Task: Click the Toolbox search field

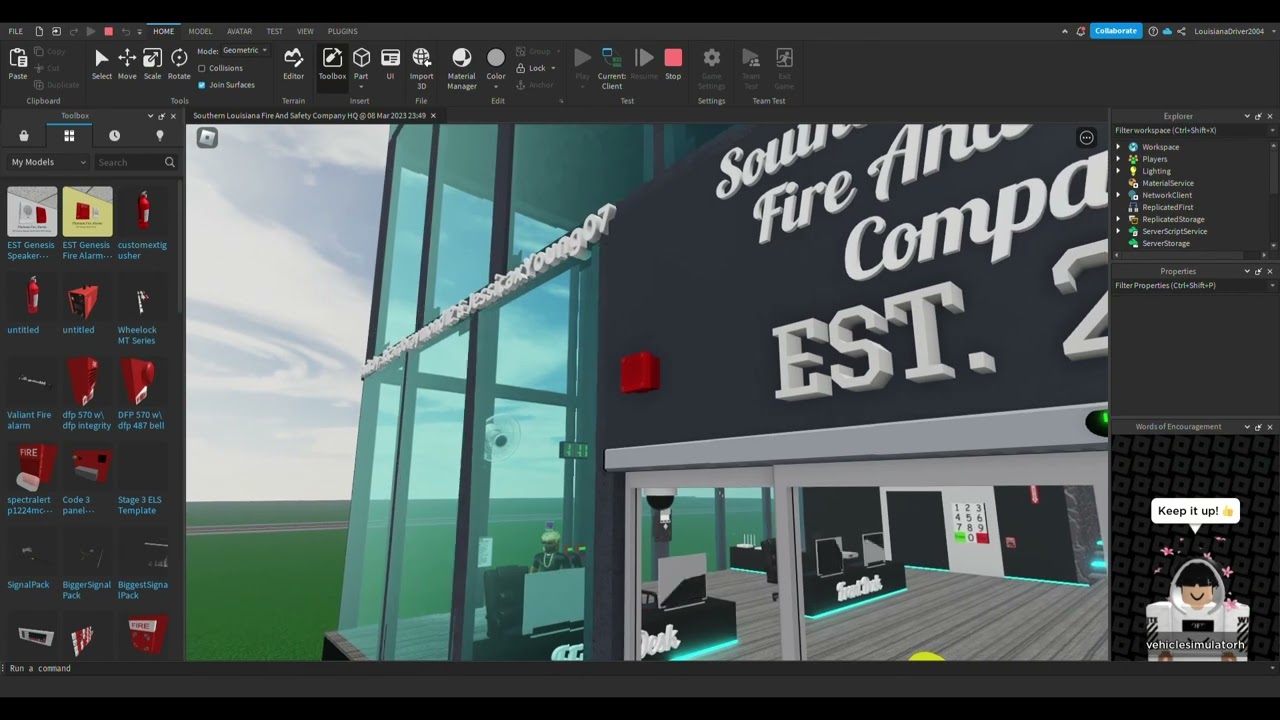Action: coord(130,162)
